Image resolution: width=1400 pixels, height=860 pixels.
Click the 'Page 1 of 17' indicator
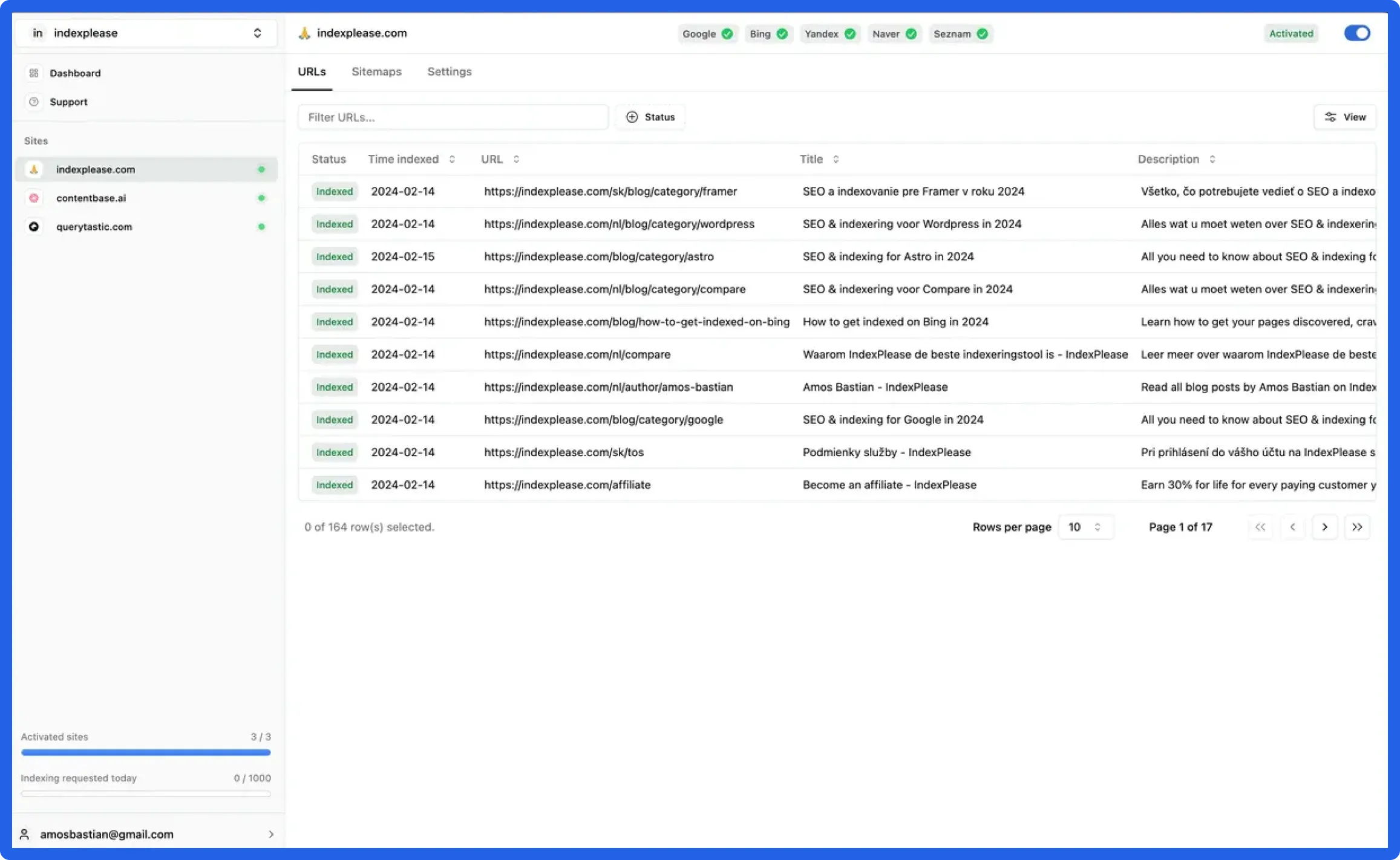tap(1180, 527)
